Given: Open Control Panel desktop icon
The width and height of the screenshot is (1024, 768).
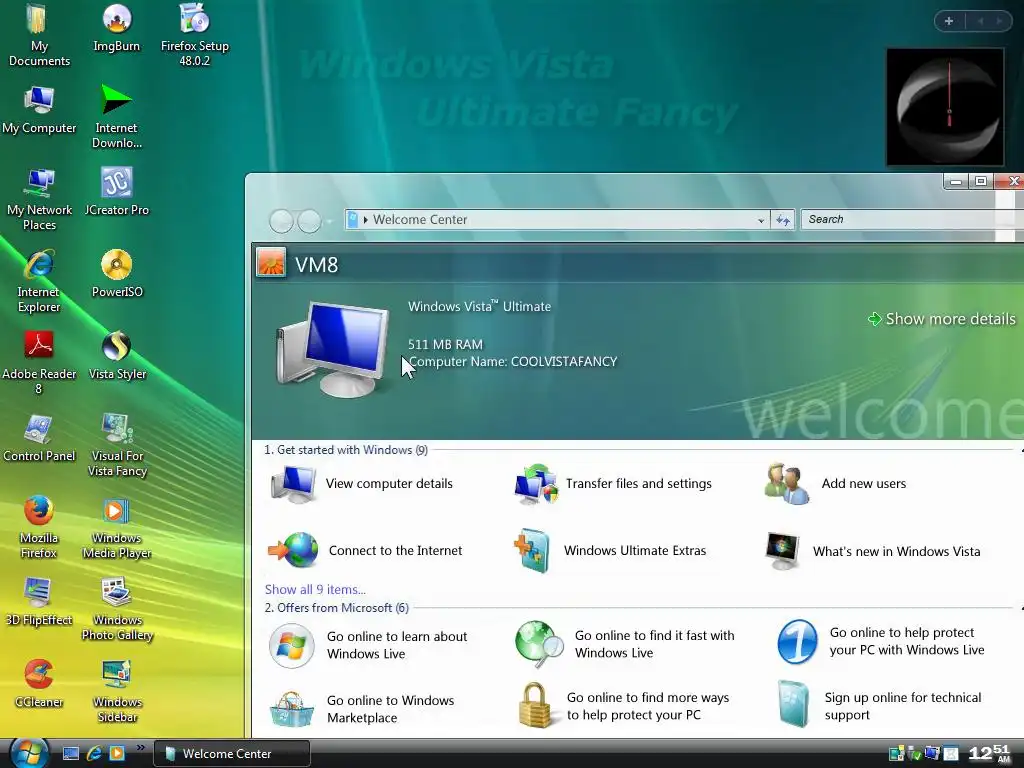Looking at the screenshot, I should click(39, 438).
